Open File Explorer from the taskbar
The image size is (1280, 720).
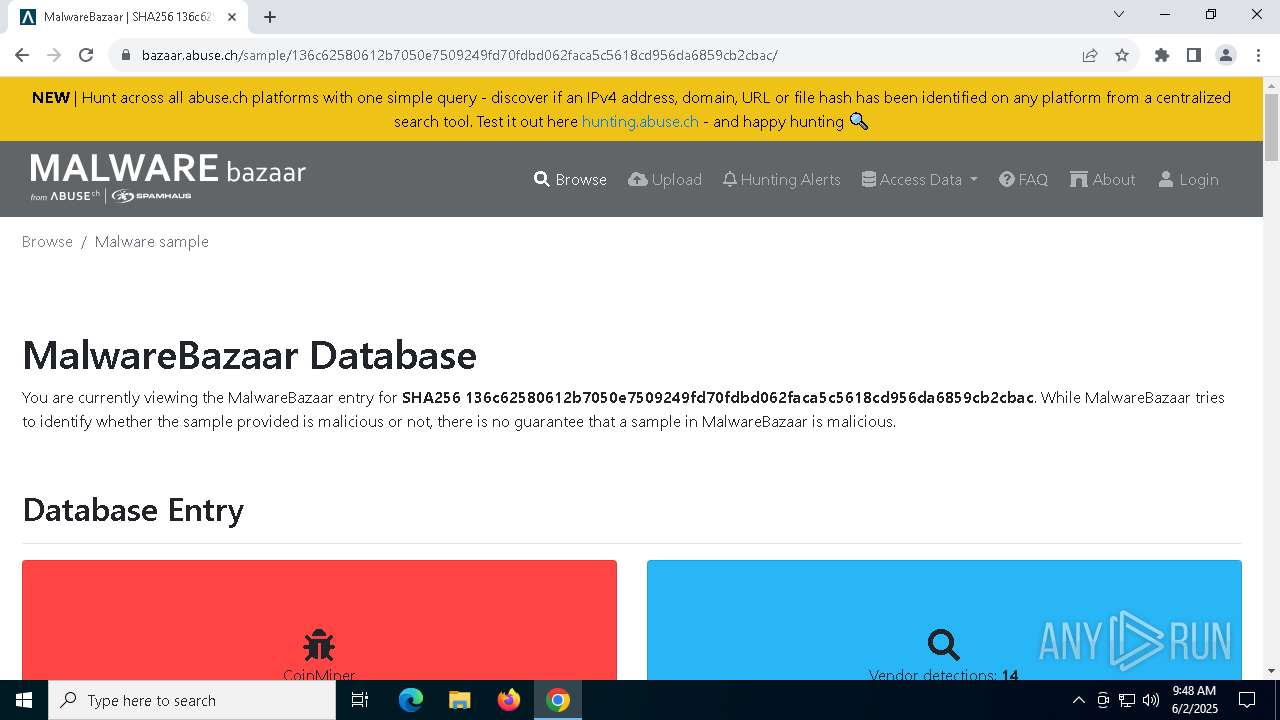pyautogui.click(x=459, y=700)
